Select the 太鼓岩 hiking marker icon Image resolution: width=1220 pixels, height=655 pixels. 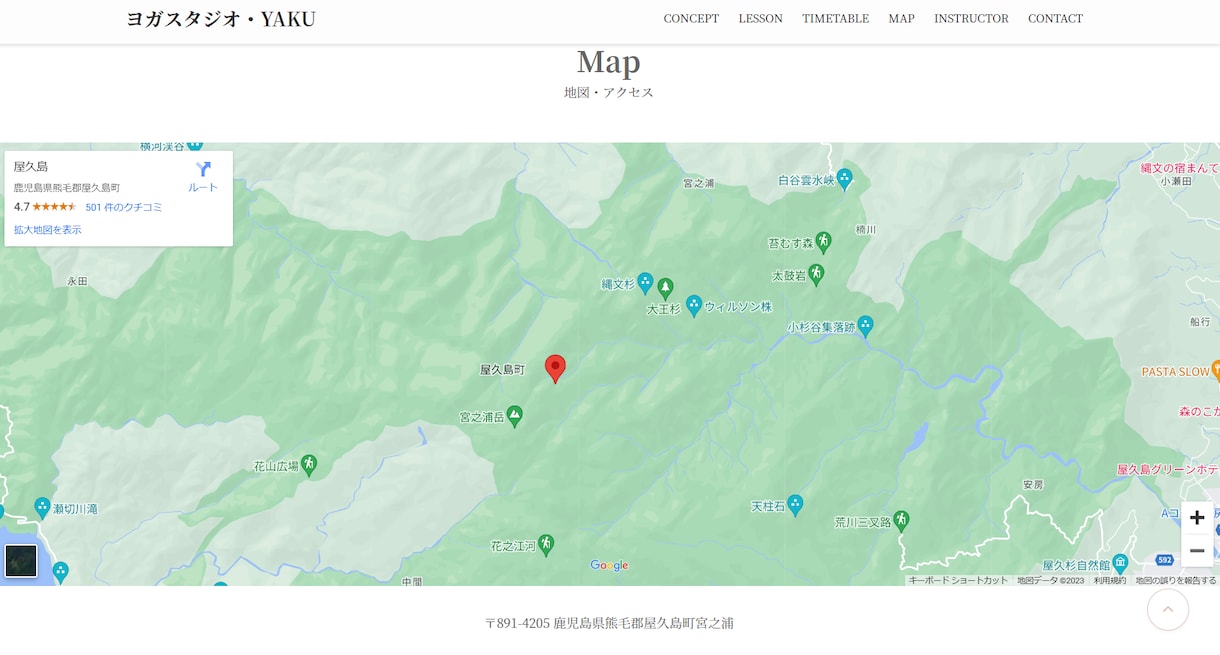pos(816,273)
